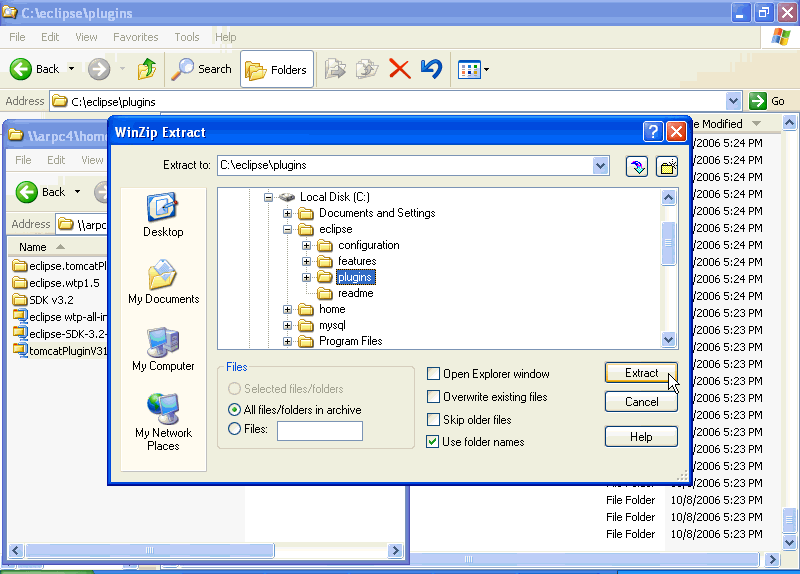The height and width of the screenshot is (574, 800).
Task: Select My Computer shortcut icon
Action: click(x=163, y=343)
